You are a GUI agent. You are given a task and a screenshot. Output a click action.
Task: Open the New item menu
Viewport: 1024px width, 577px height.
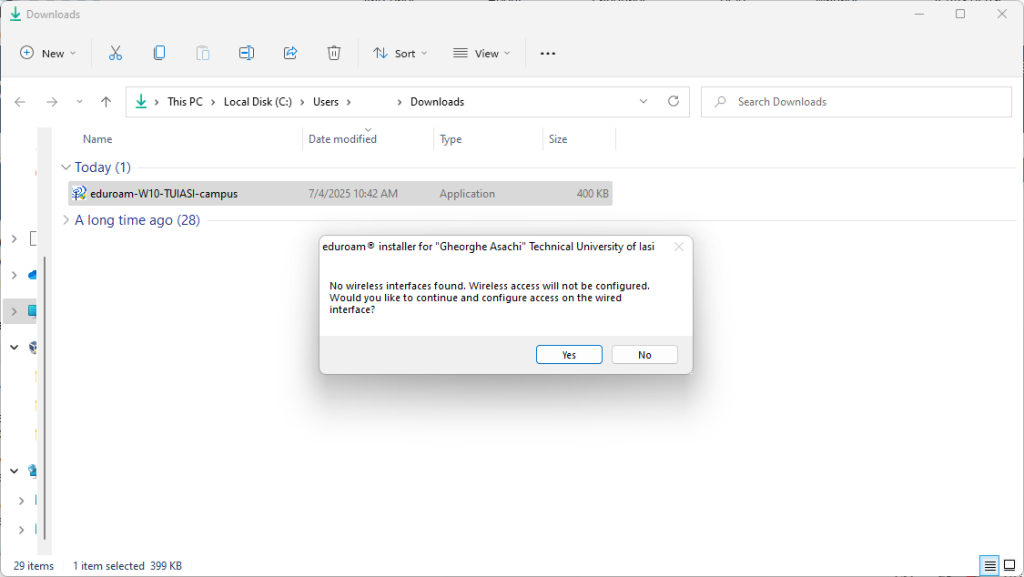coord(48,54)
